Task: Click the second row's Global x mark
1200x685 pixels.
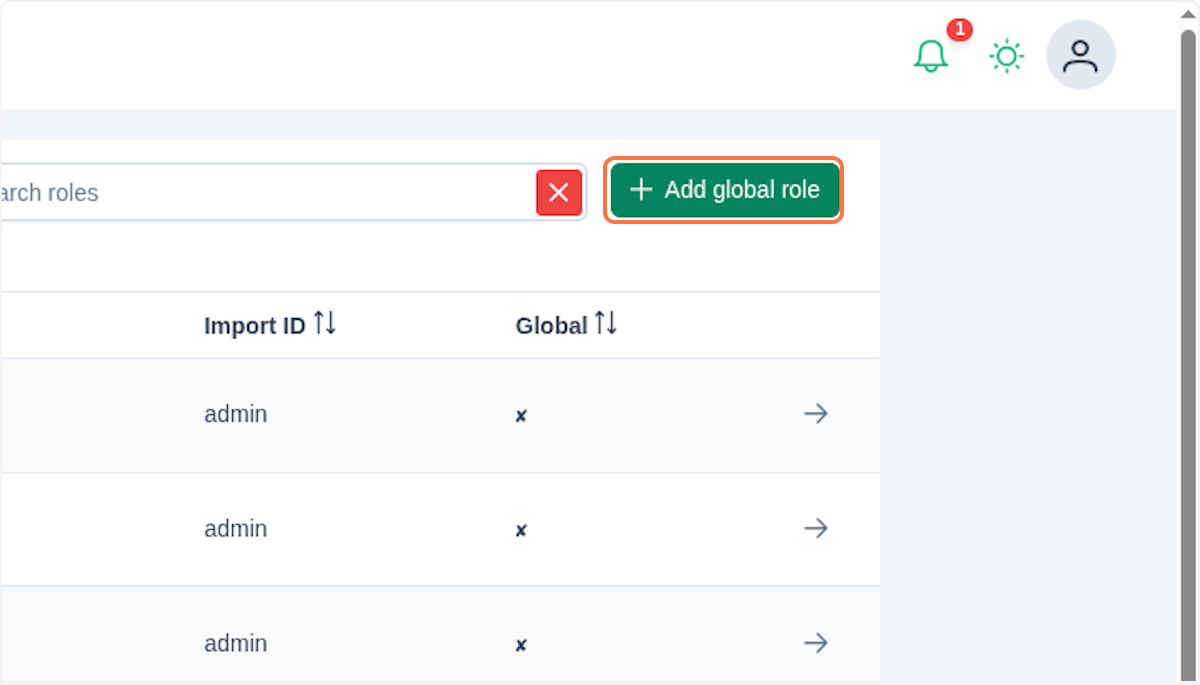Action: (x=521, y=530)
